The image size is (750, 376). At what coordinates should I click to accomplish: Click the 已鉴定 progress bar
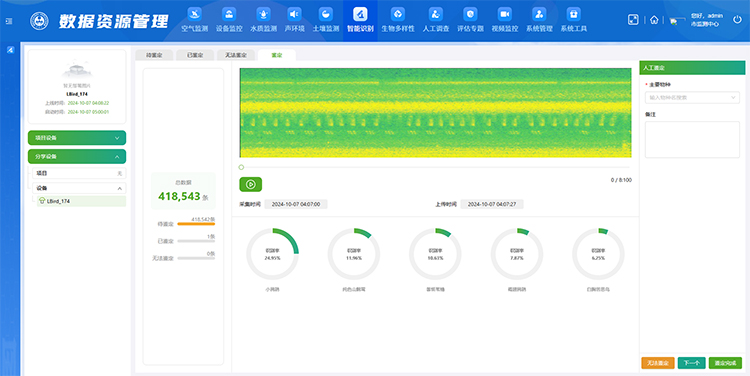(x=196, y=241)
